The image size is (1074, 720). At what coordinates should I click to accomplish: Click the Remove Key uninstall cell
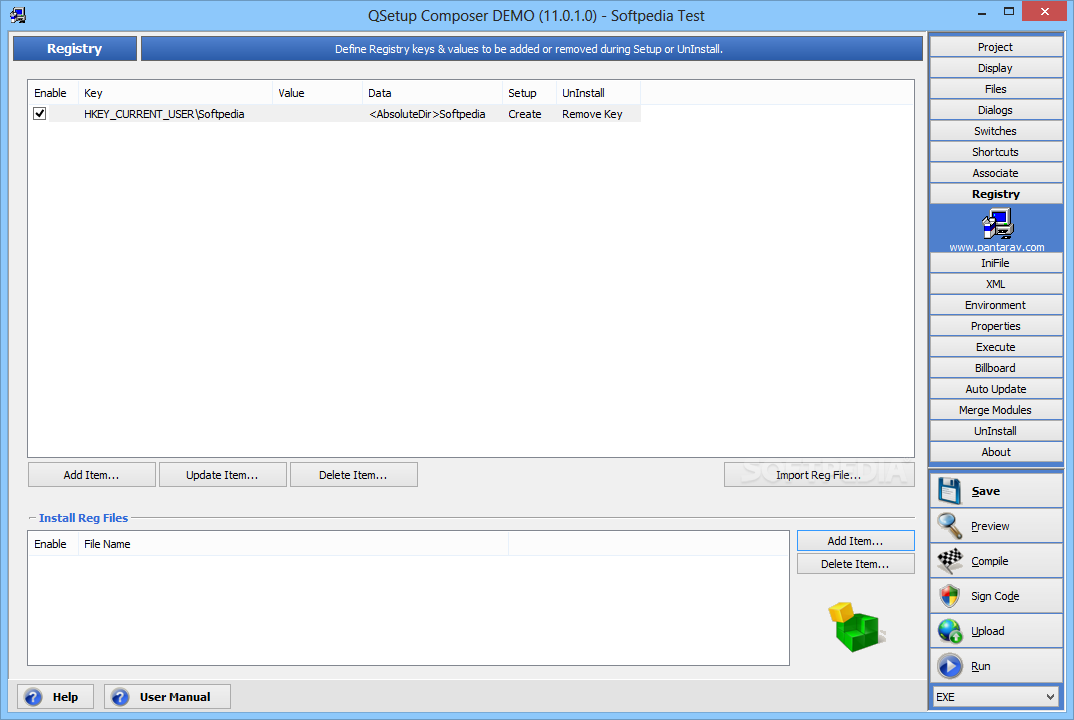[x=592, y=114]
